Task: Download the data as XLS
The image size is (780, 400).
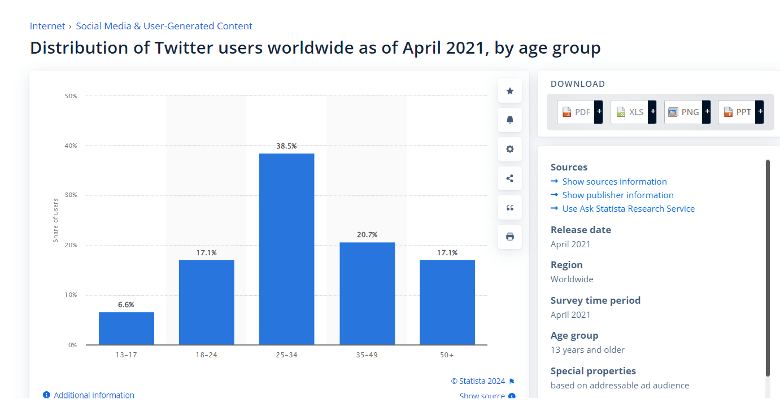Action: (629, 112)
